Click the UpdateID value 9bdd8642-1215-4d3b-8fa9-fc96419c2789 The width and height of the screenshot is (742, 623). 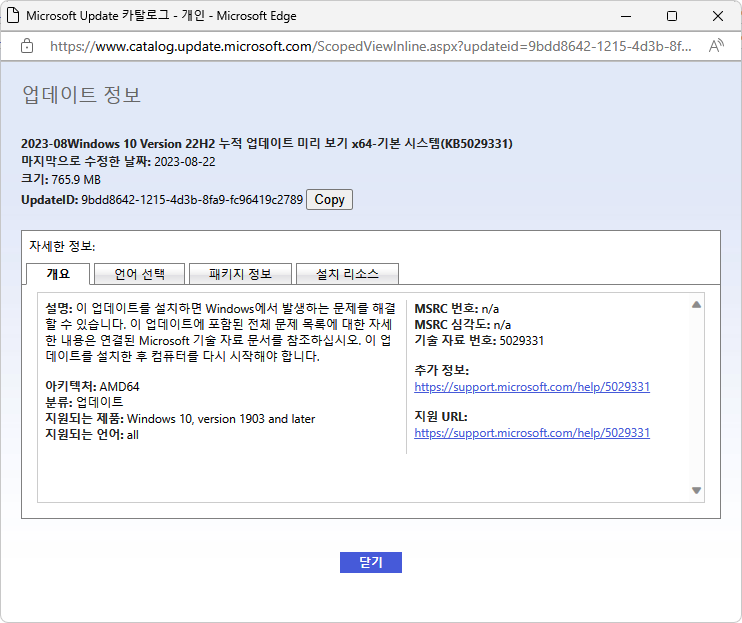[x=192, y=200]
